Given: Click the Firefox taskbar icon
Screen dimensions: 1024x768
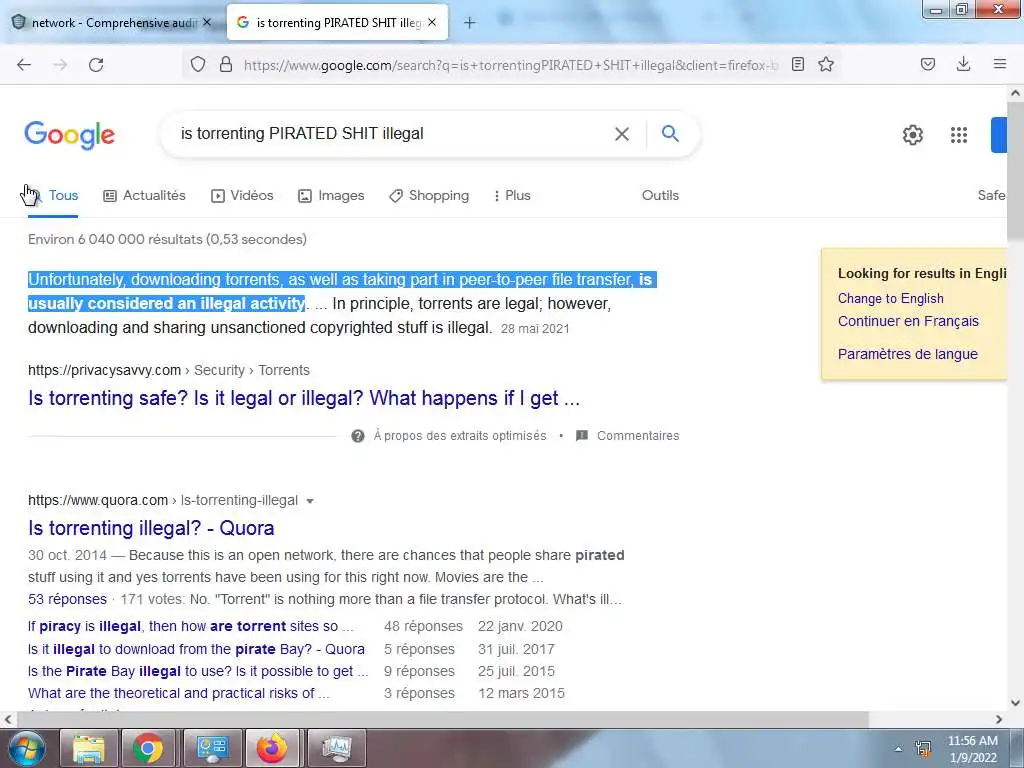Looking at the screenshot, I should click(272, 748).
